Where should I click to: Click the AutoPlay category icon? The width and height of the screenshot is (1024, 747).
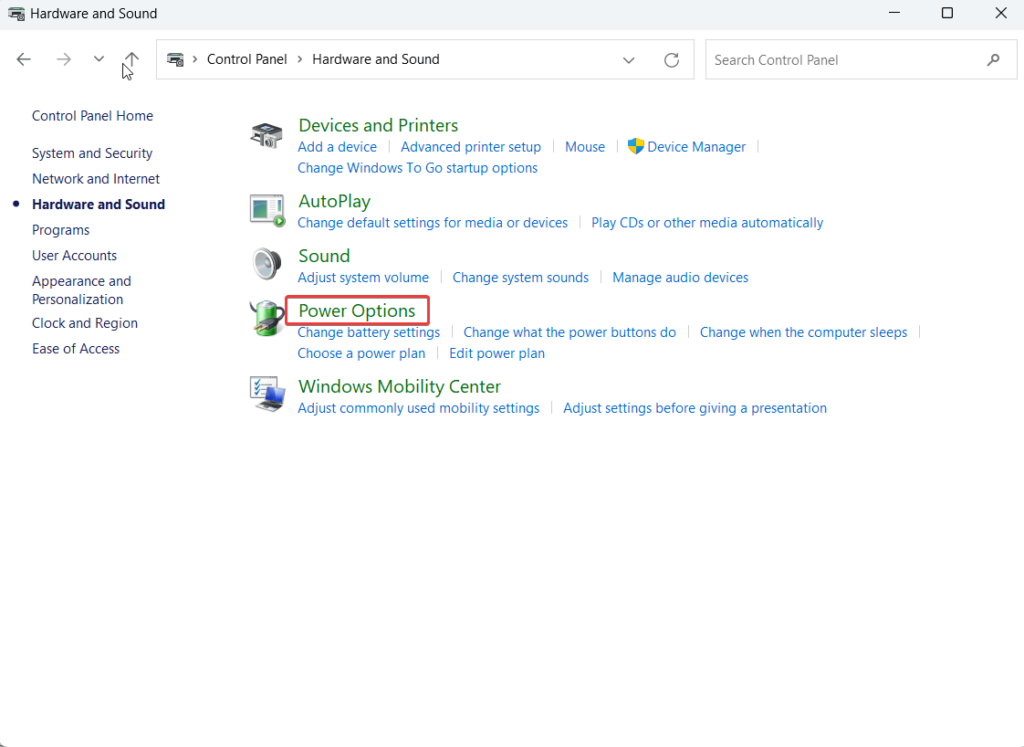pos(266,209)
